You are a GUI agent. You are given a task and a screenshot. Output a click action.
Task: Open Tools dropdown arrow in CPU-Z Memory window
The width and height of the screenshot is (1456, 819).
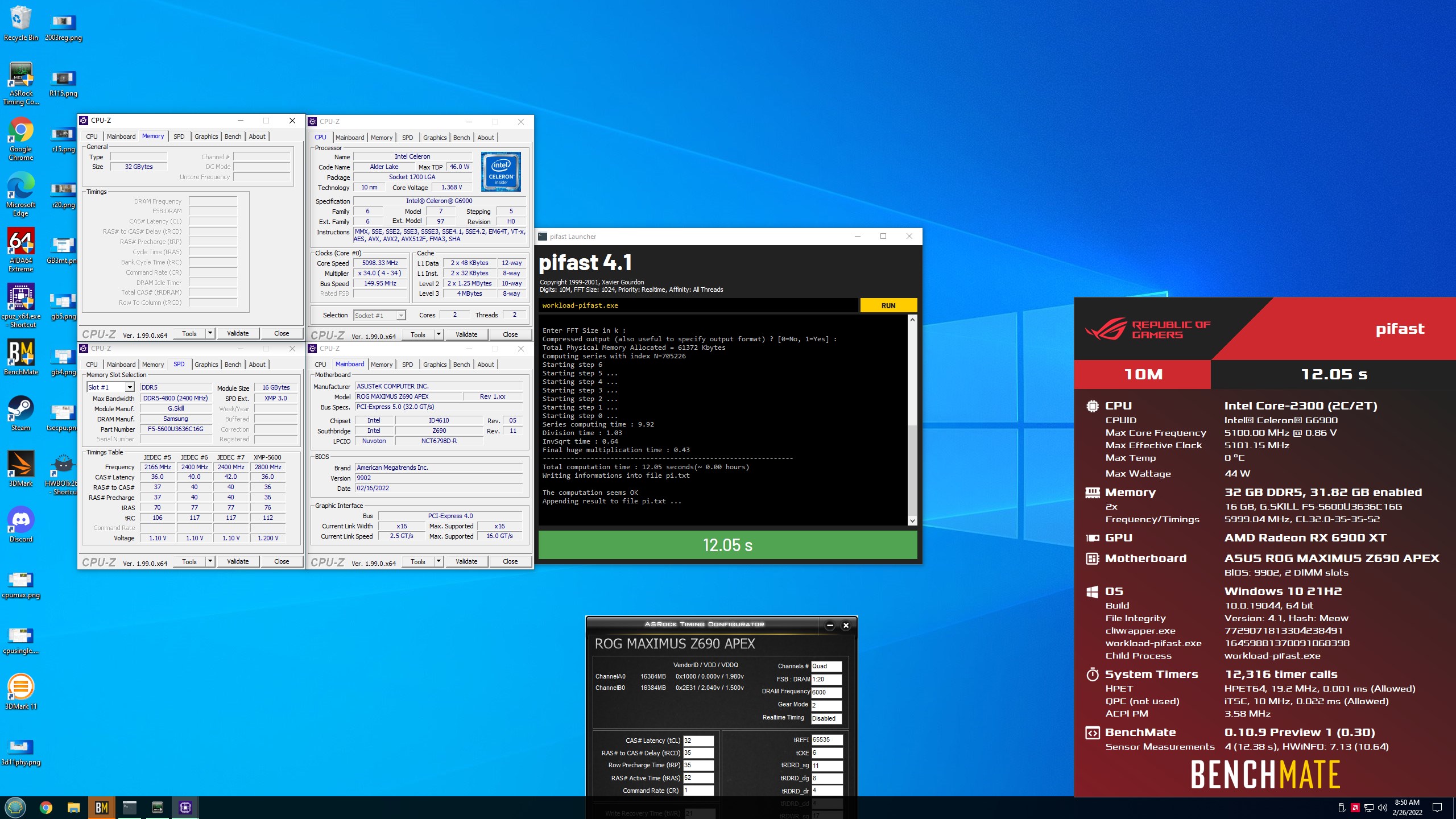[x=210, y=333]
